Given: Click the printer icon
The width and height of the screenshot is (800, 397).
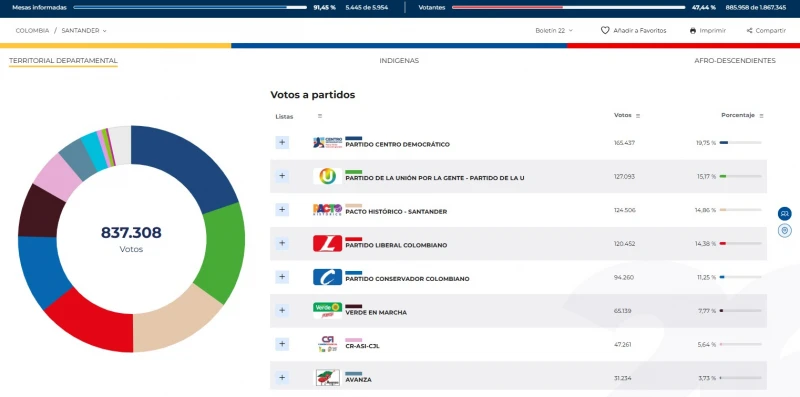Looking at the screenshot, I should pyautogui.click(x=693, y=31).
